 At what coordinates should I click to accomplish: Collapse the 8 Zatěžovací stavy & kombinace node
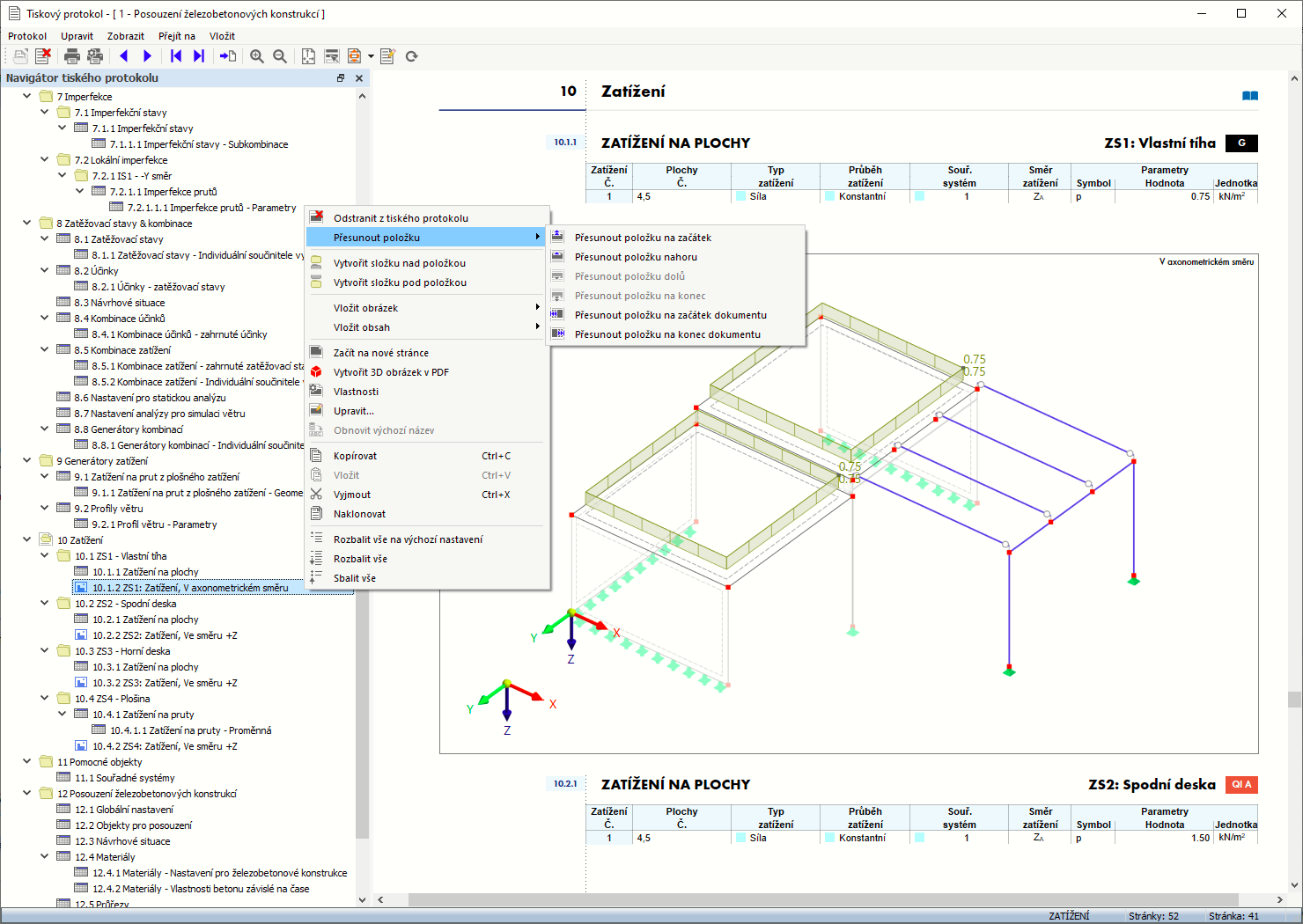pyautogui.click(x=27, y=223)
